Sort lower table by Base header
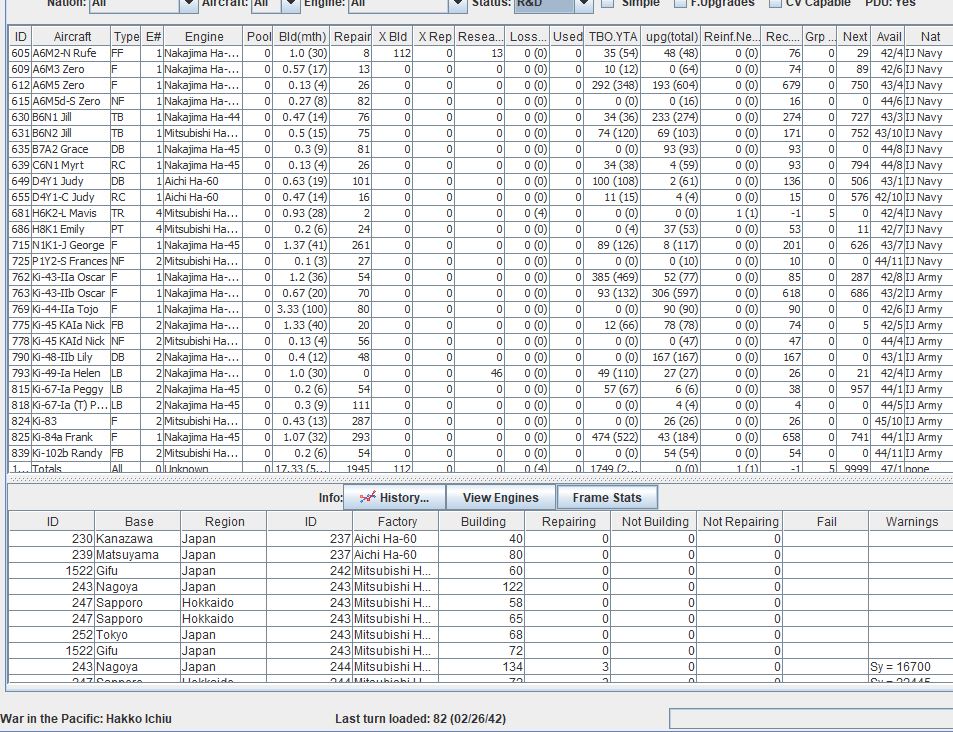The height and width of the screenshot is (732, 953). pos(139,522)
